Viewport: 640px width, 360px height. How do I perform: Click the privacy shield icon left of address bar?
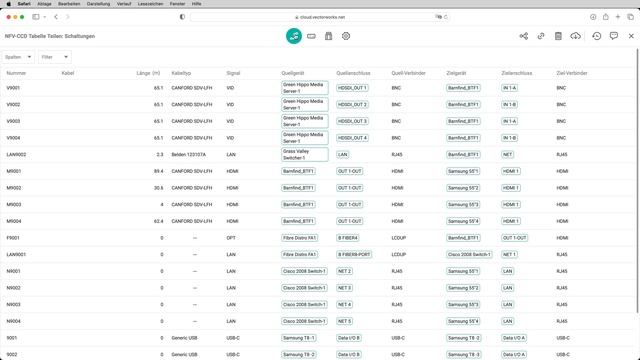pos(182,17)
